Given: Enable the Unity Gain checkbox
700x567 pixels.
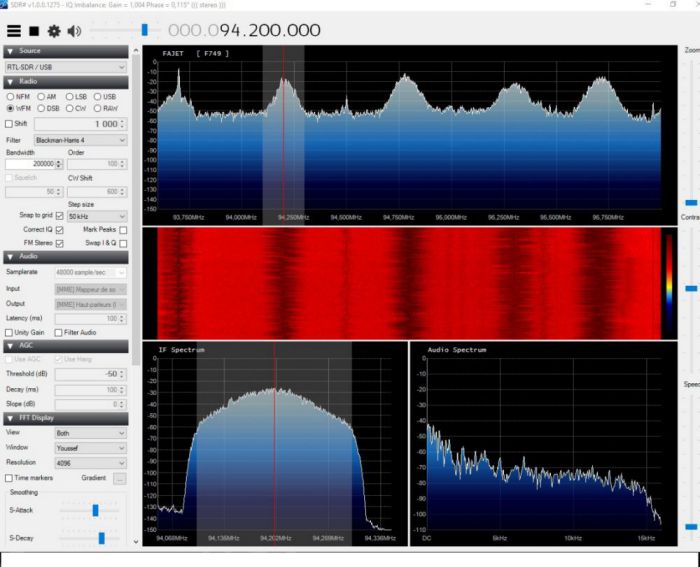Looking at the screenshot, I should (x=8, y=333).
